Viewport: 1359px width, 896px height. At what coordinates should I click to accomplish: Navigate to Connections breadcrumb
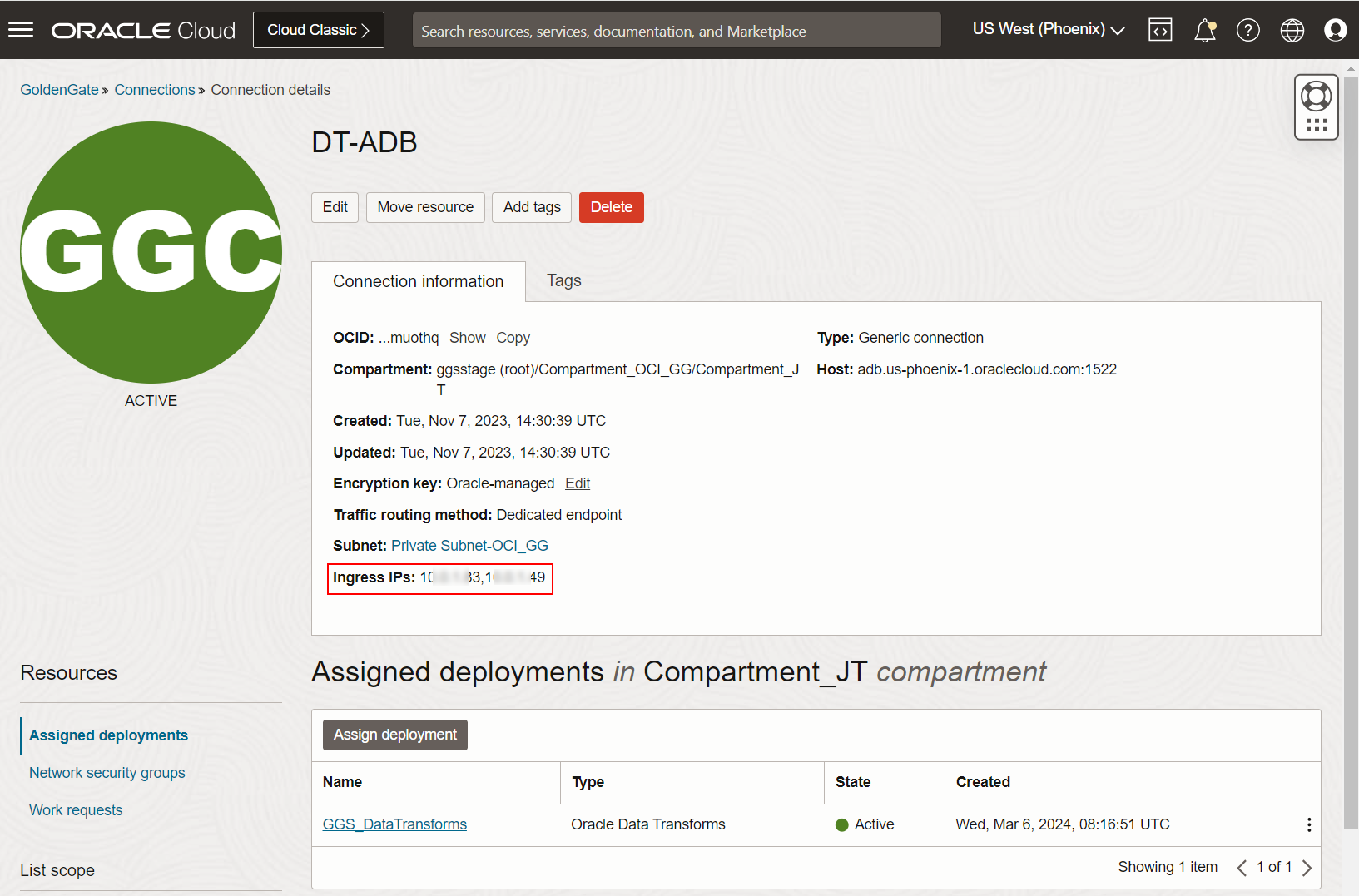click(155, 90)
